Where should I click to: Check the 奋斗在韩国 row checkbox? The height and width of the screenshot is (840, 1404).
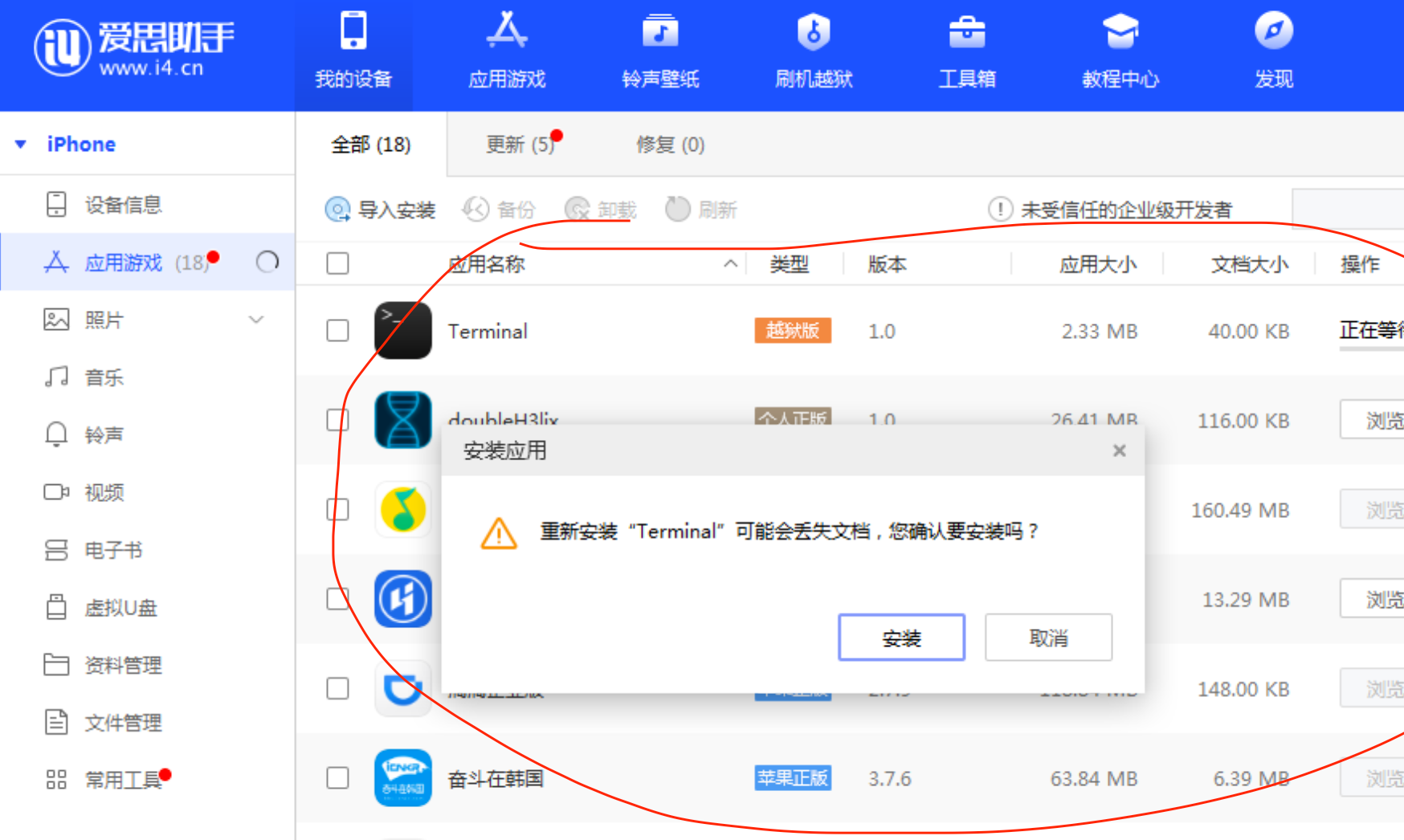tap(337, 777)
